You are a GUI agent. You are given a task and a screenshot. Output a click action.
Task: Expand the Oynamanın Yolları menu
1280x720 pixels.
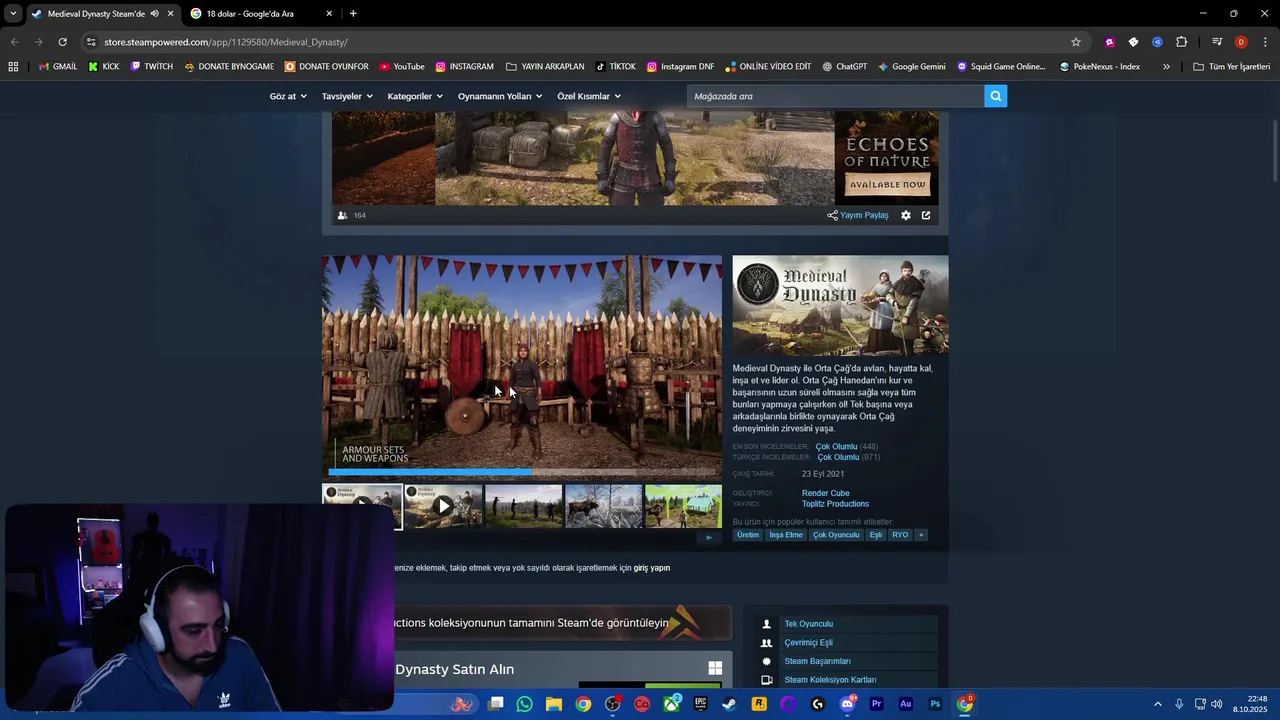(x=500, y=96)
